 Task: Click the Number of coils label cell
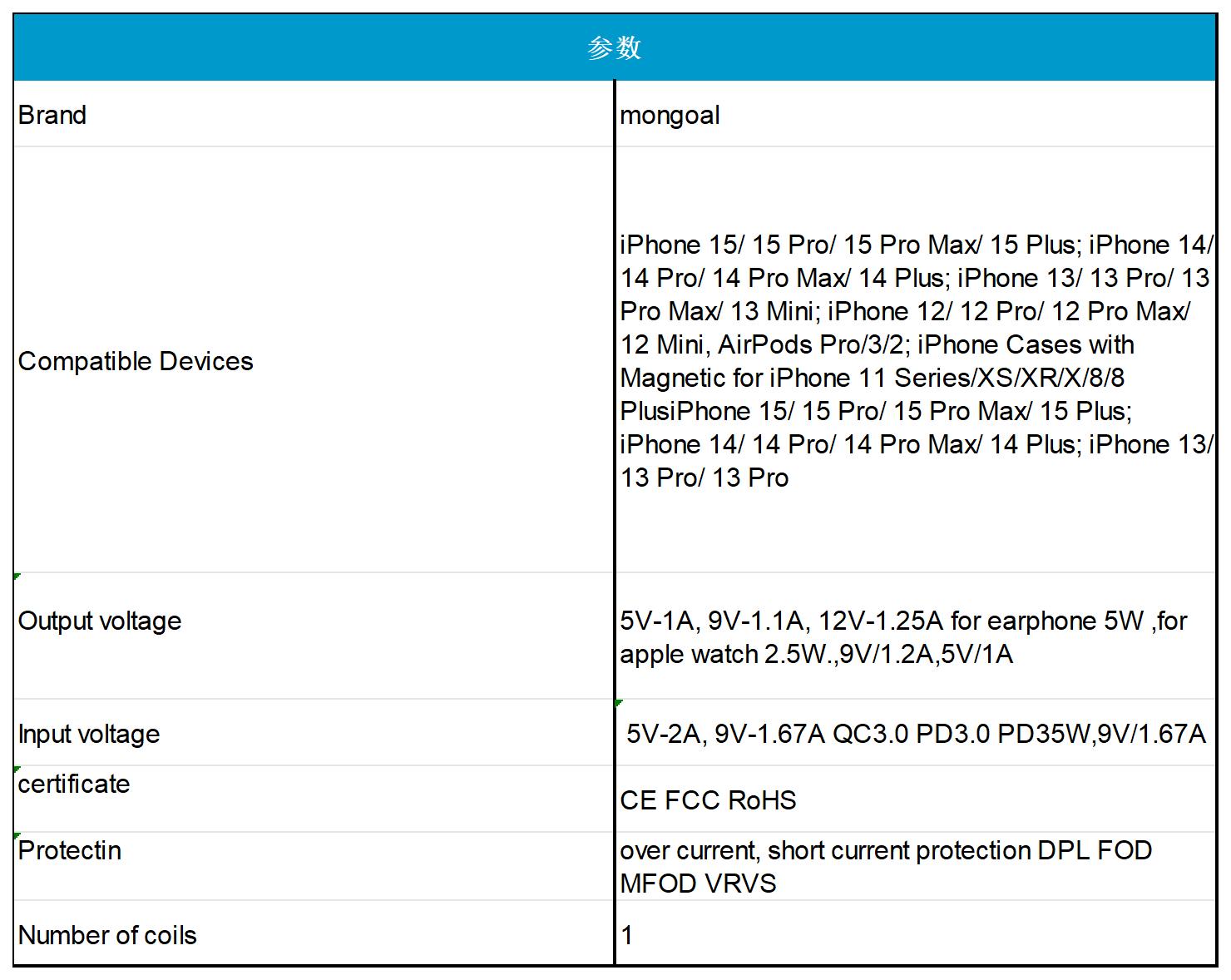click(x=314, y=933)
